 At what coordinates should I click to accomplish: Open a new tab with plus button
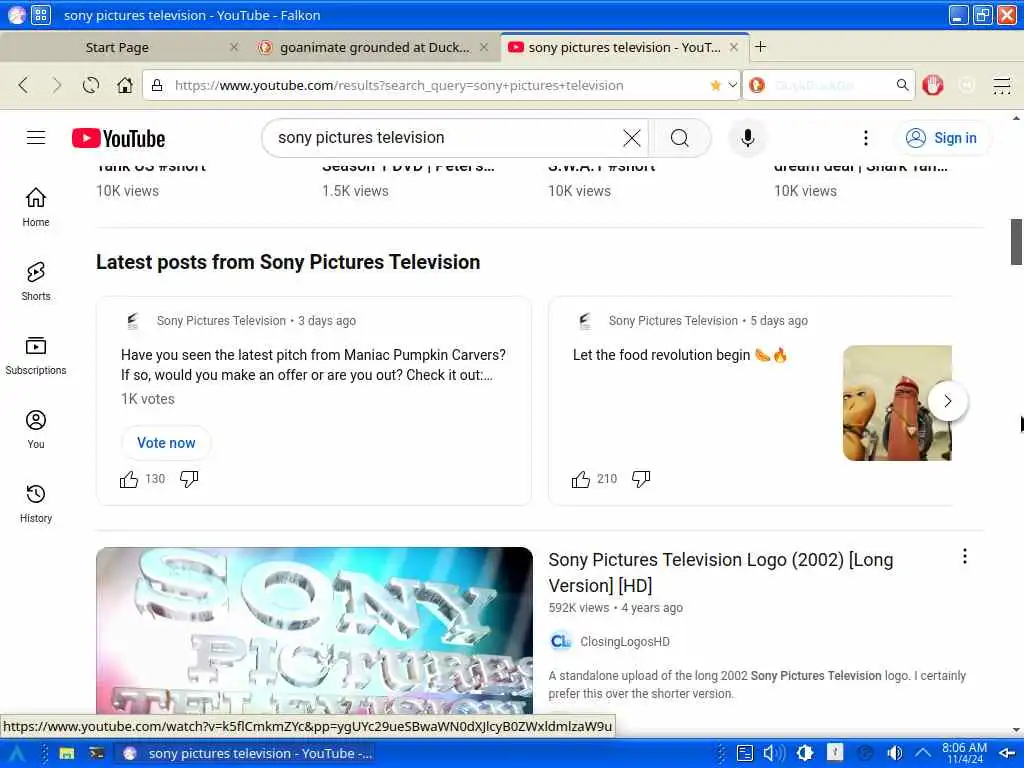[x=760, y=47]
